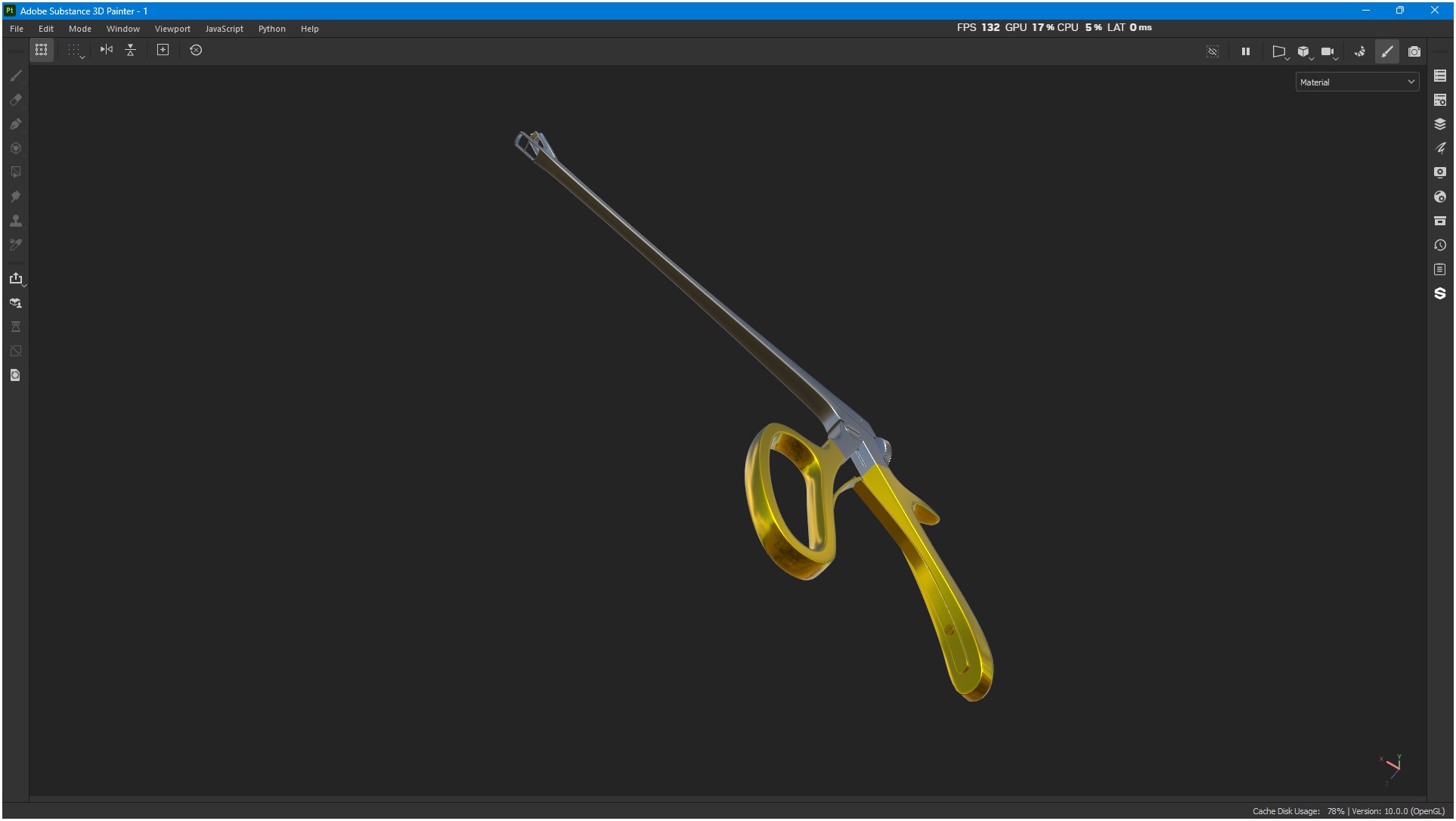Toggle the bounding-box transform icon
Image resolution: width=1456 pixels, height=821 pixels.
(42, 50)
